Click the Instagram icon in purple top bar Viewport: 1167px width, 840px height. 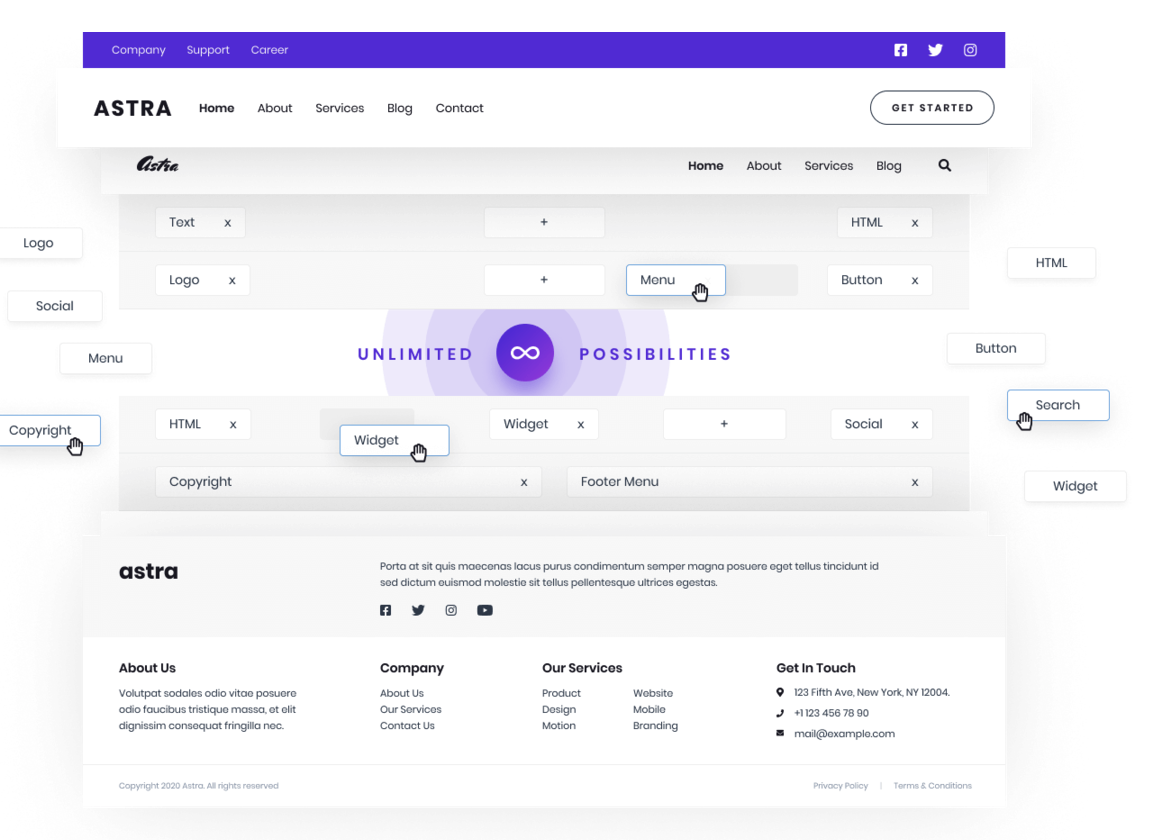(970, 50)
